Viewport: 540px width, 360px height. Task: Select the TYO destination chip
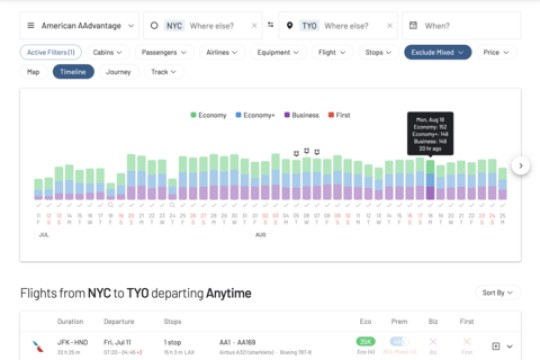309,26
